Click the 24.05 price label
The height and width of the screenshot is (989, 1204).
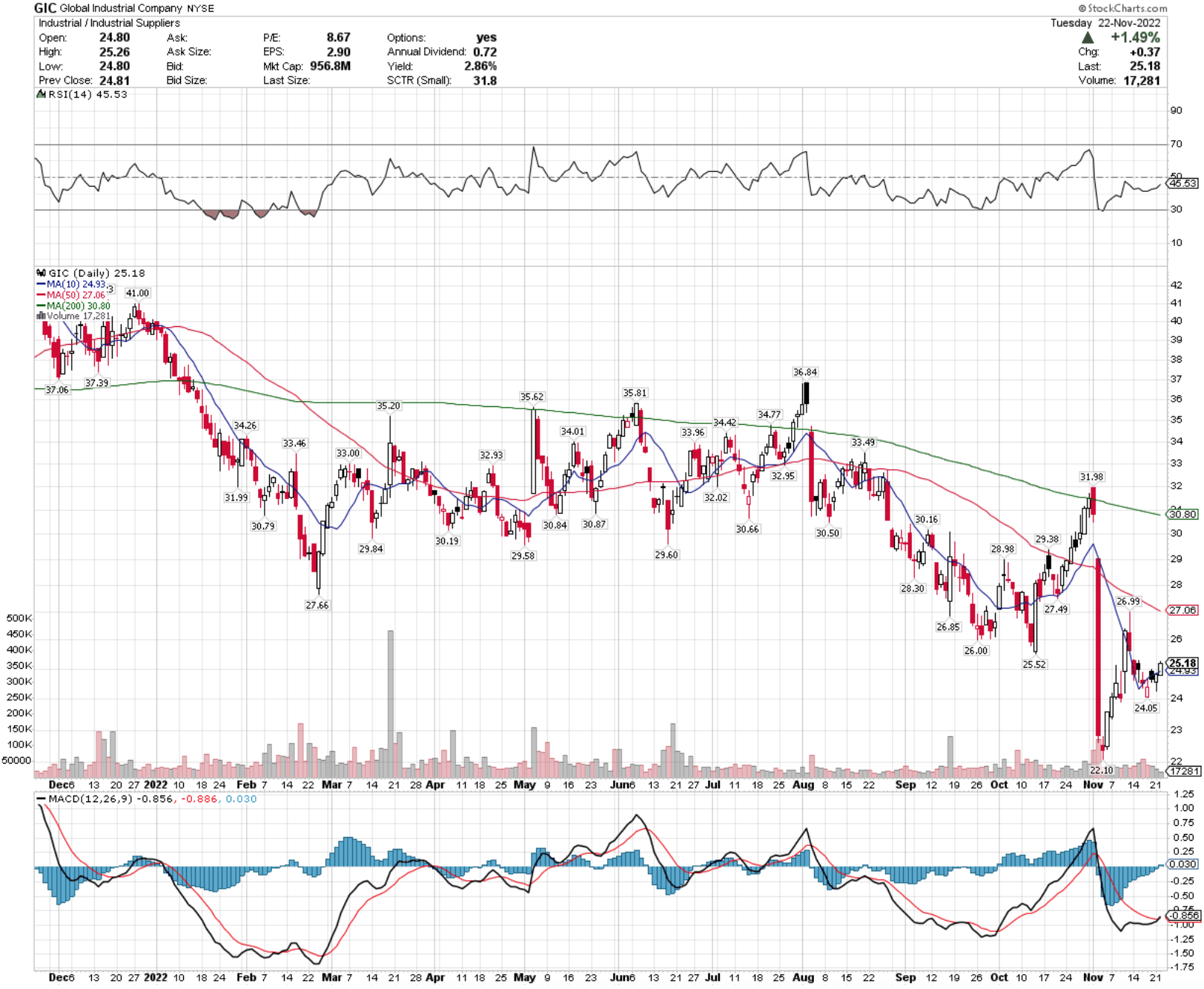click(x=1146, y=708)
